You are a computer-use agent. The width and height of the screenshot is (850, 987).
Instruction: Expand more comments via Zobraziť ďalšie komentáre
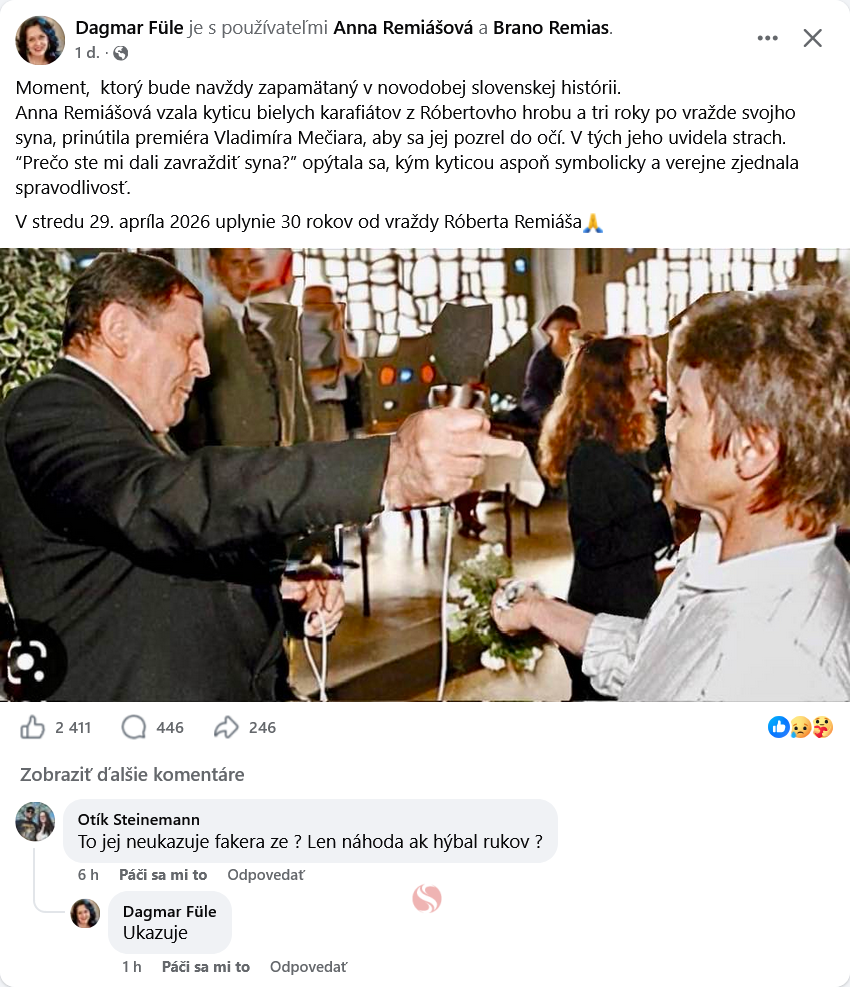(132, 774)
